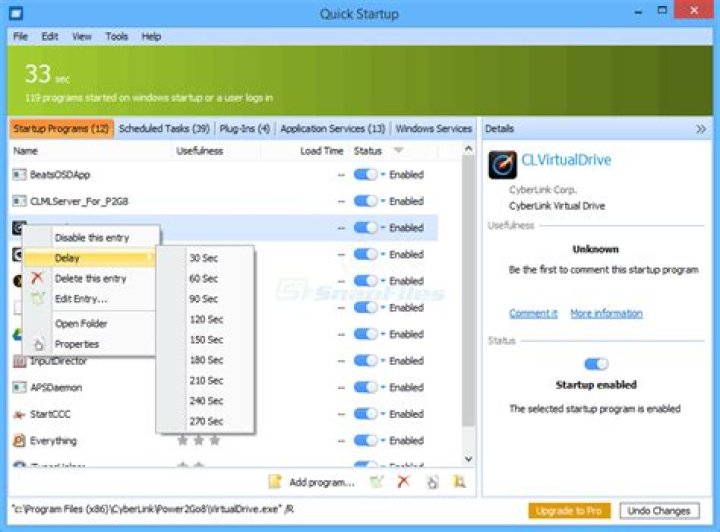Click the edit entry icon beside Add program
Image resolution: width=720 pixels, height=532 pixels.
tap(377, 482)
